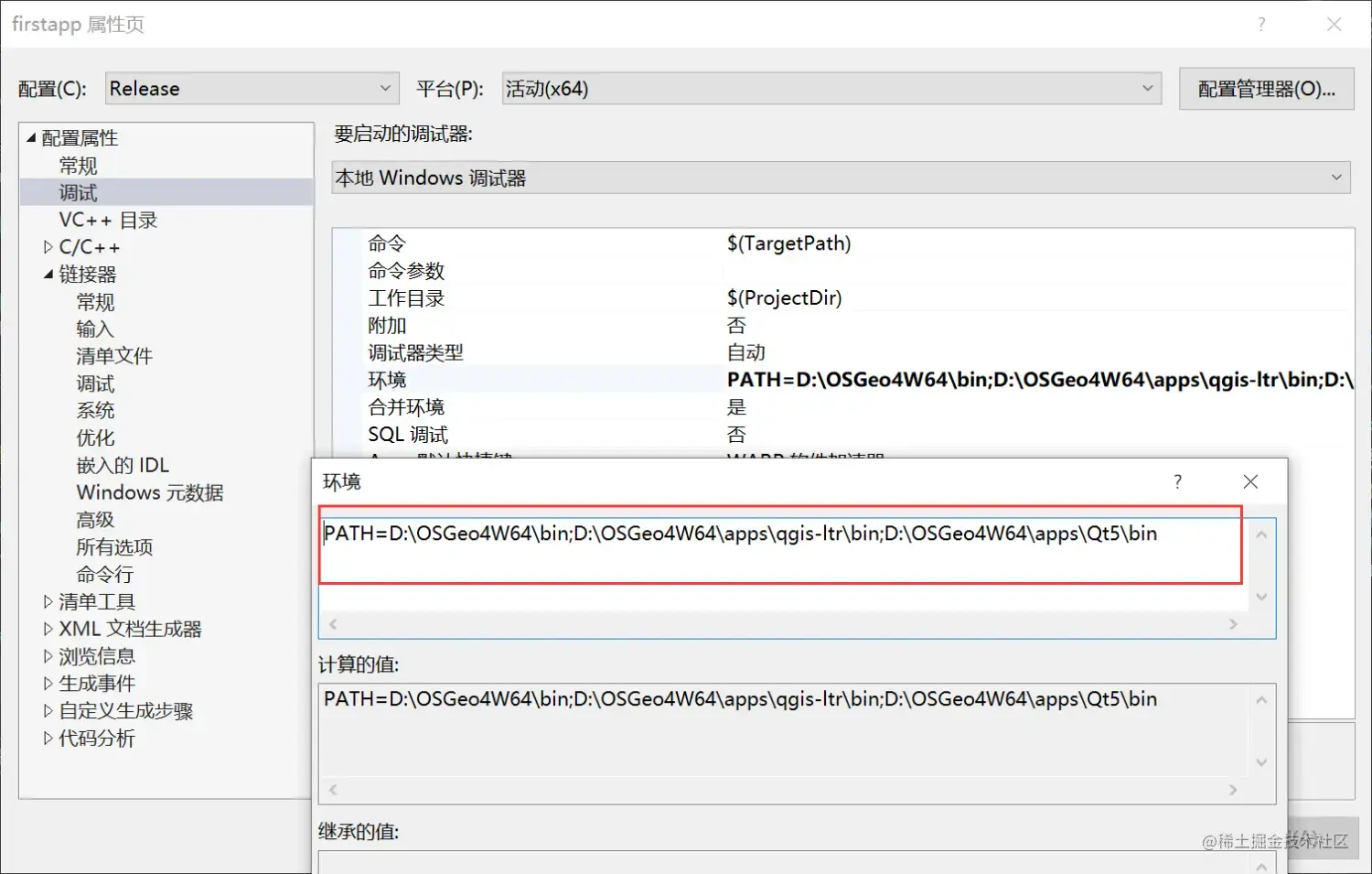The height and width of the screenshot is (874, 1372).
Task: Collapse the 配置属性 tree node
Action: point(31,138)
